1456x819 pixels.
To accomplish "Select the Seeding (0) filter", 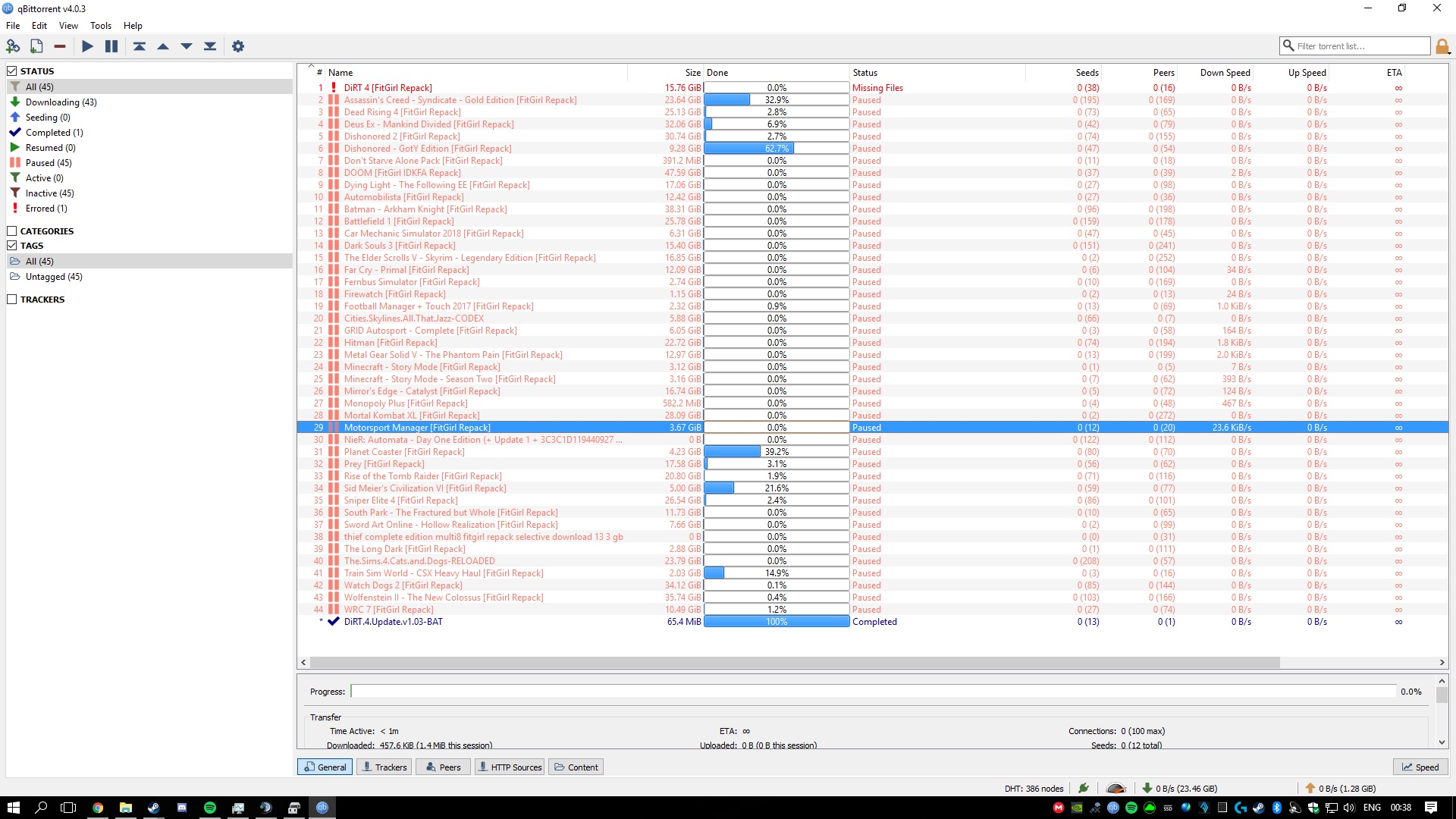I will [x=149, y=118].
